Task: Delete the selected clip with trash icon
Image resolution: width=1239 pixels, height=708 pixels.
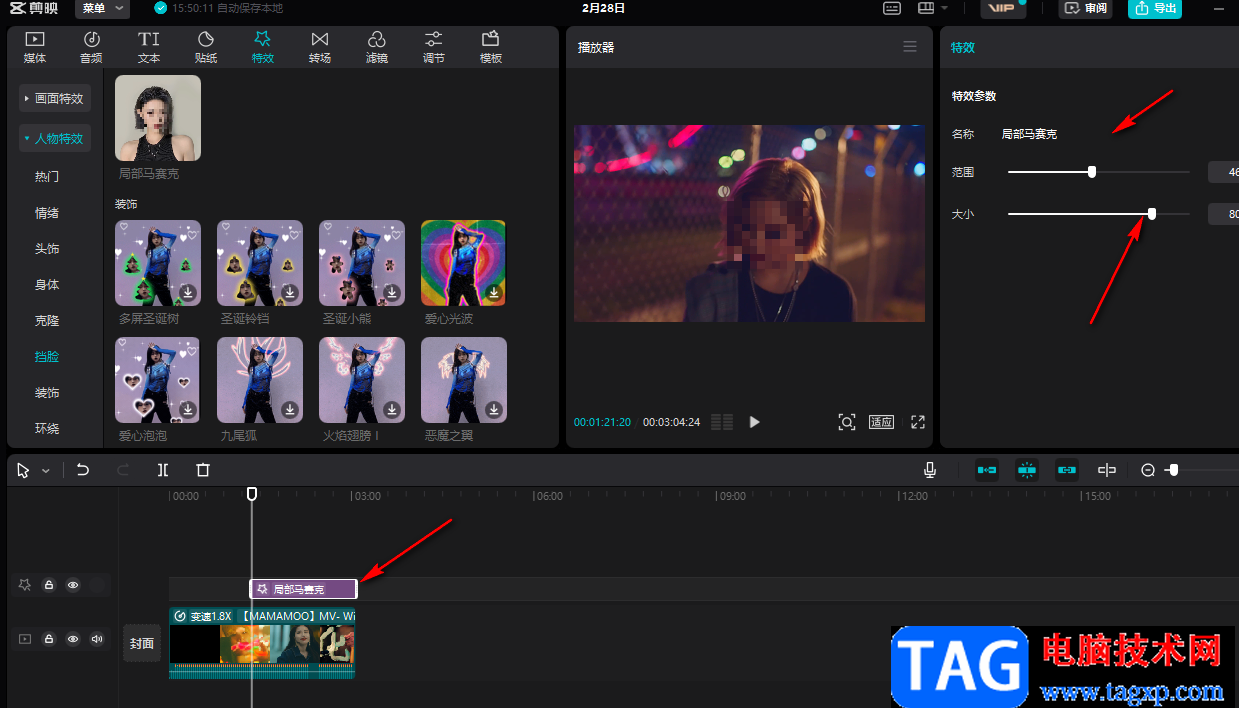Action: (203, 470)
